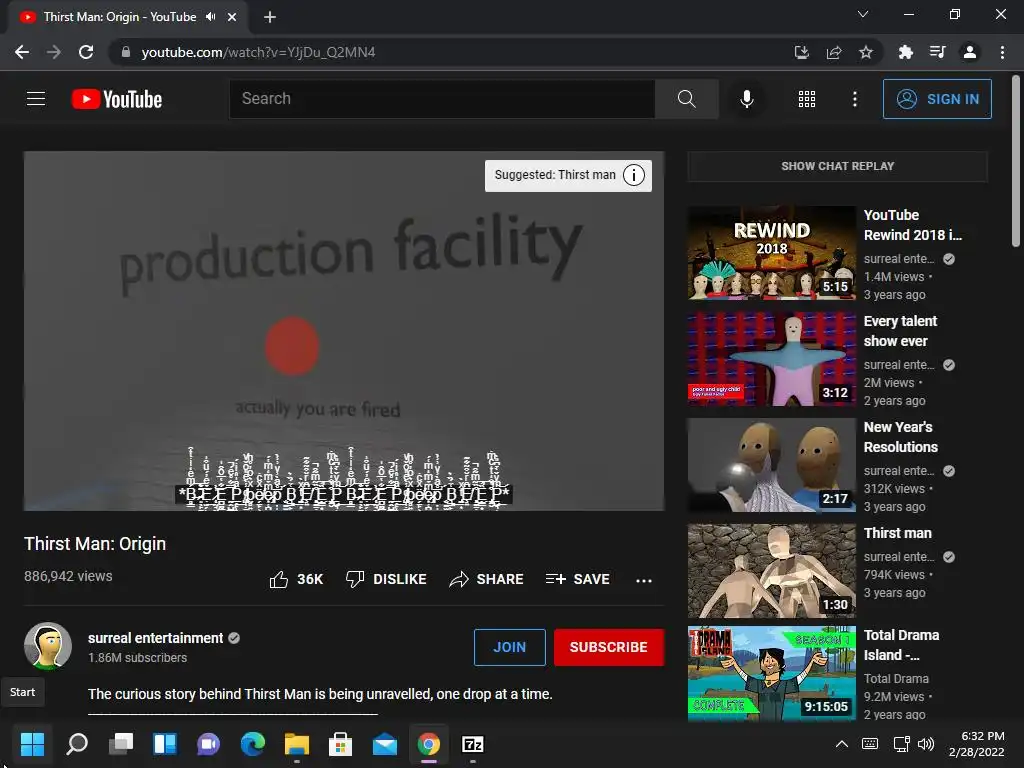The width and height of the screenshot is (1024, 768).
Task: Click the search magnifier button
Action: pyautogui.click(x=686, y=99)
